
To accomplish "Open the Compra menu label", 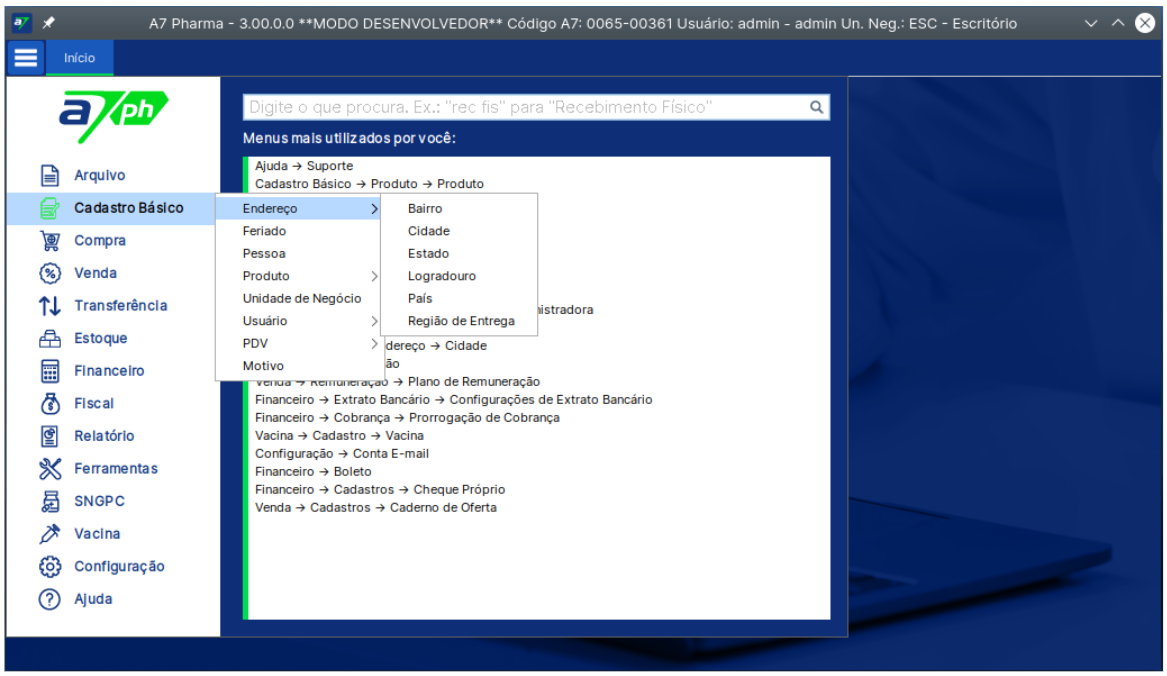I will 100,241.
